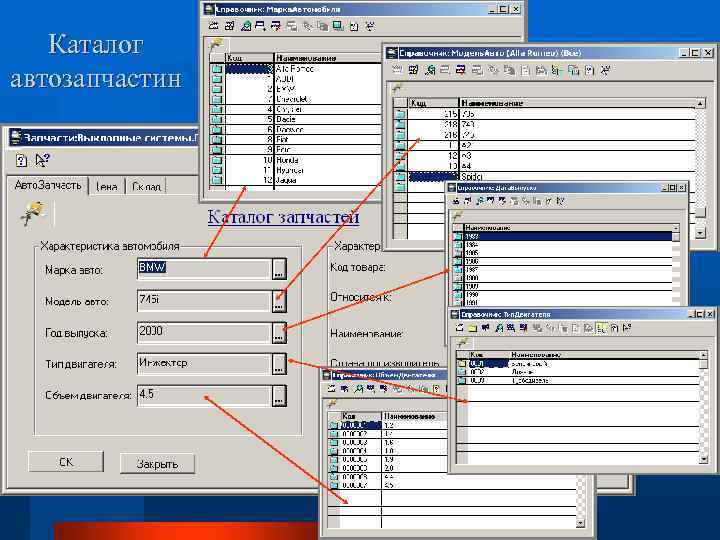Click the pin icon in МодельАвто window
This screenshot has width=720, height=540.
398,87
